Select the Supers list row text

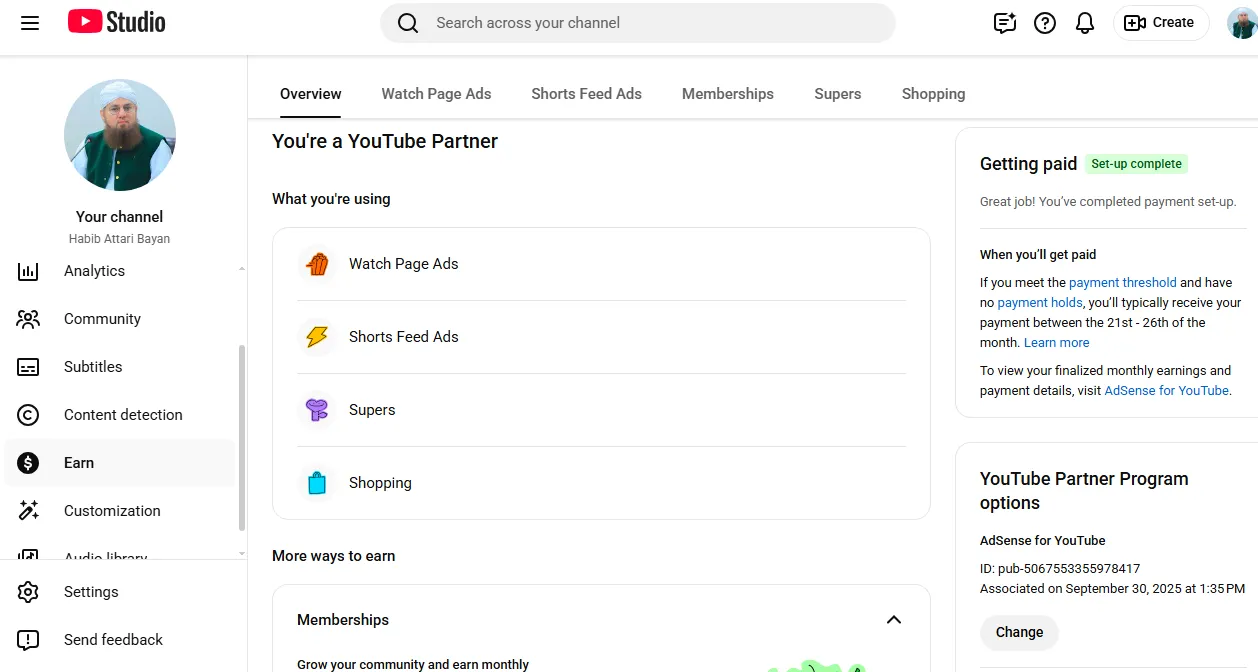(372, 410)
